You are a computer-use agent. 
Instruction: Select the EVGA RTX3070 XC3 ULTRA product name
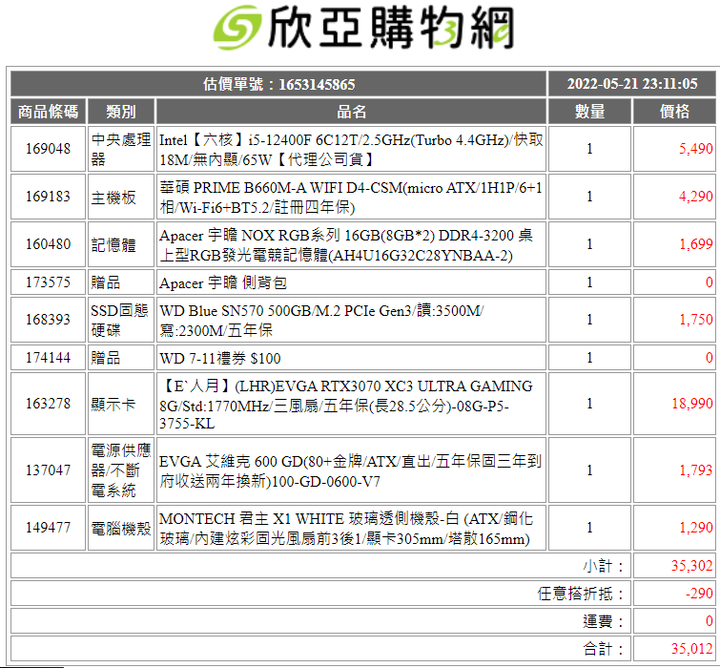tap(347, 404)
